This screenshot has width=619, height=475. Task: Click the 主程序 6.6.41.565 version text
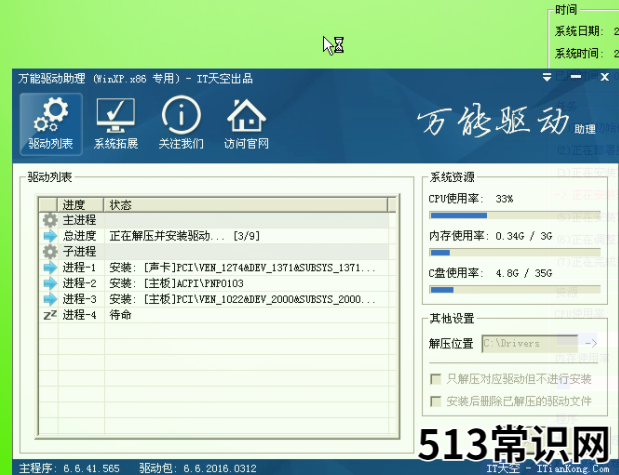pyautogui.click(x=69, y=468)
